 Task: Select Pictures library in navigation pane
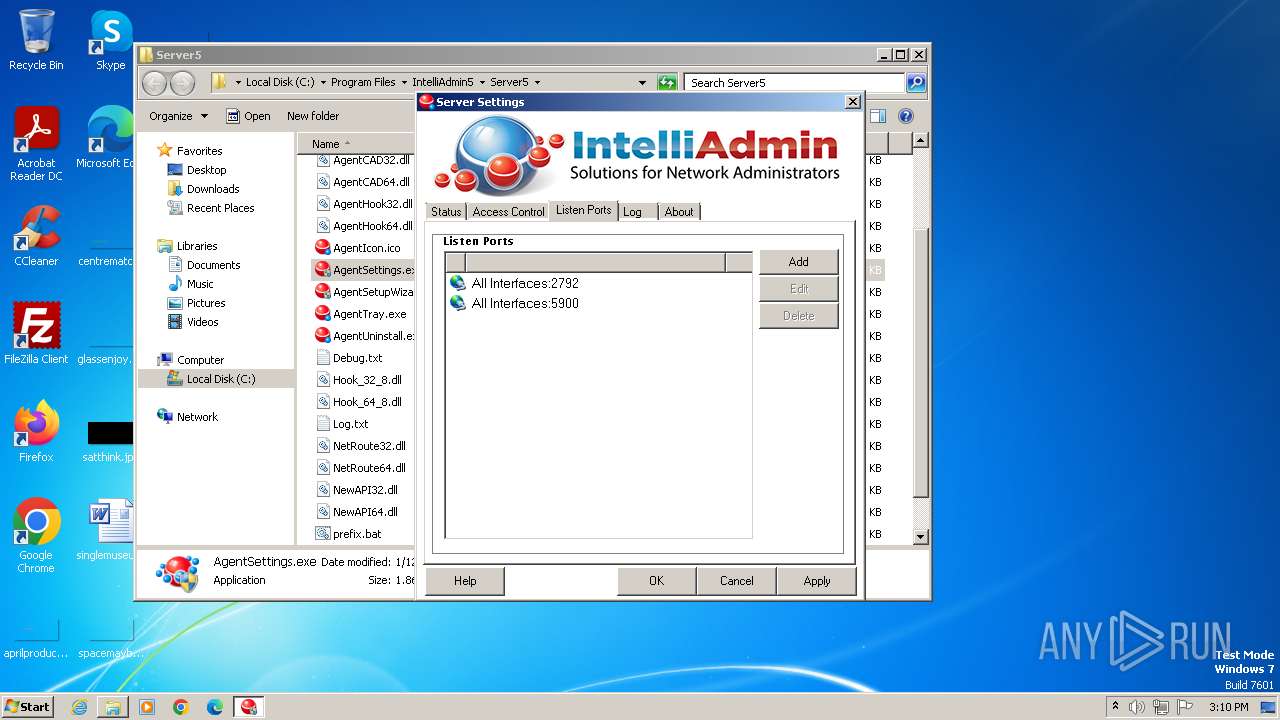pos(206,303)
